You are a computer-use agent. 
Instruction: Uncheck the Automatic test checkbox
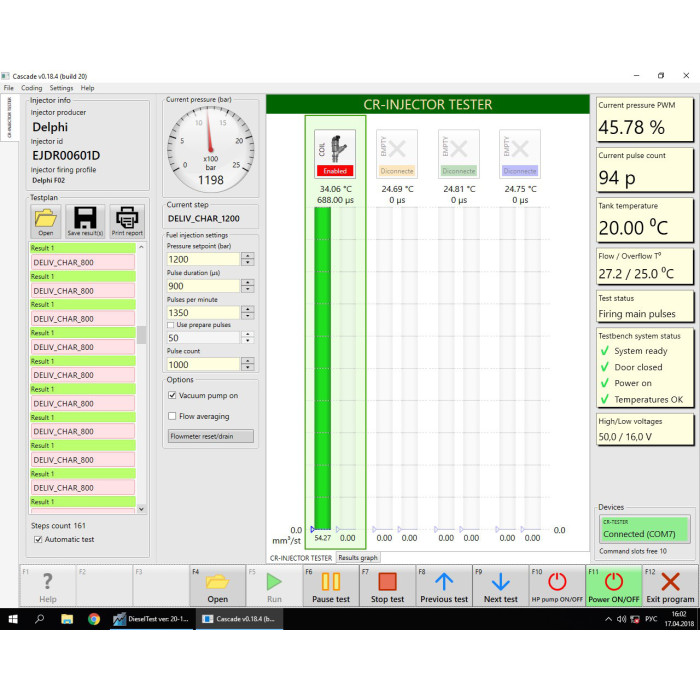pyautogui.click(x=38, y=539)
